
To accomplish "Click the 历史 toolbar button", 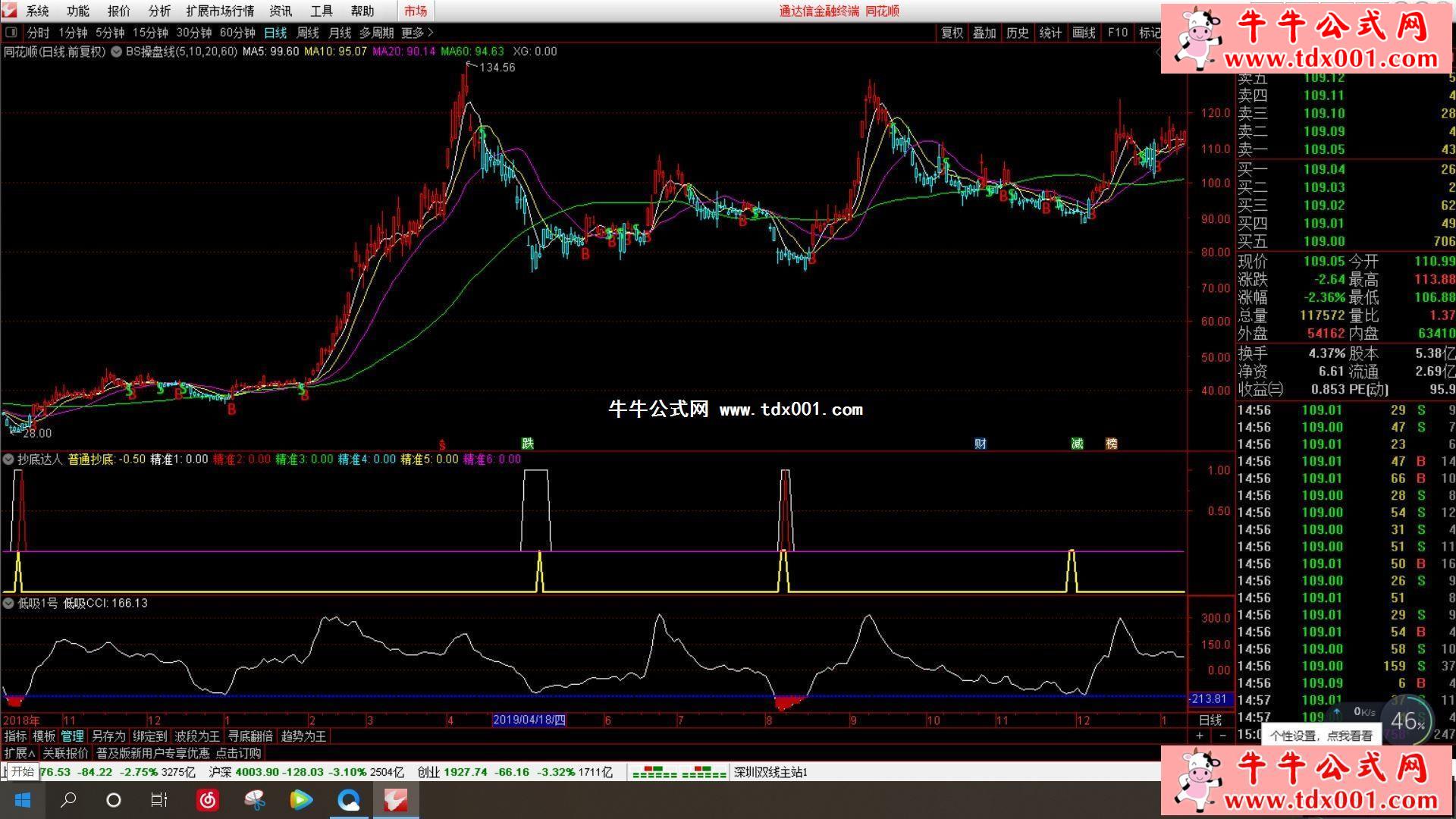I will 1018,33.
